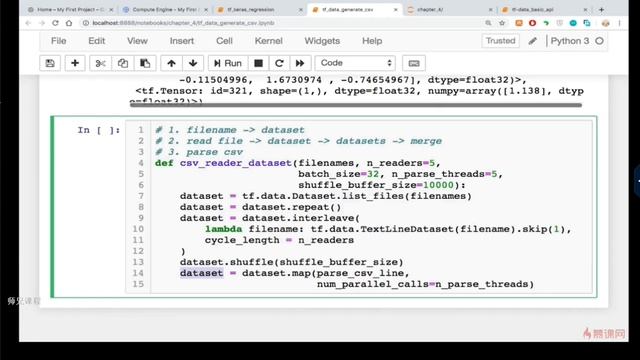Click the highlighted dataset word on line 14
This screenshot has height=360, width=640.
point(202,273)
